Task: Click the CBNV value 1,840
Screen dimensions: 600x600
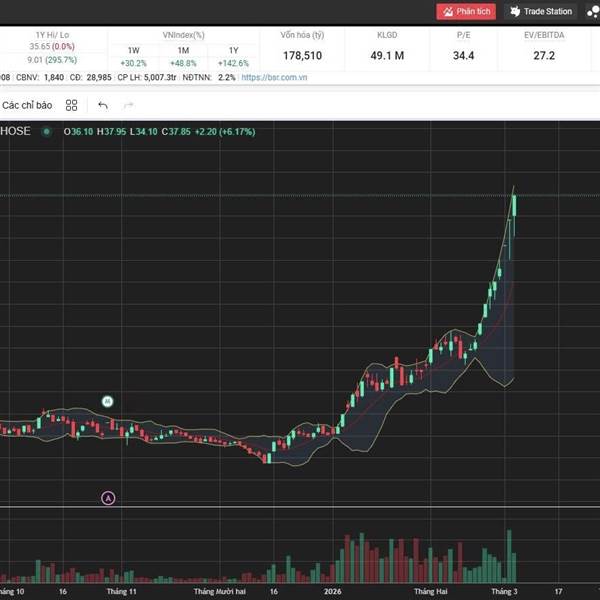Action: (54, 77)
